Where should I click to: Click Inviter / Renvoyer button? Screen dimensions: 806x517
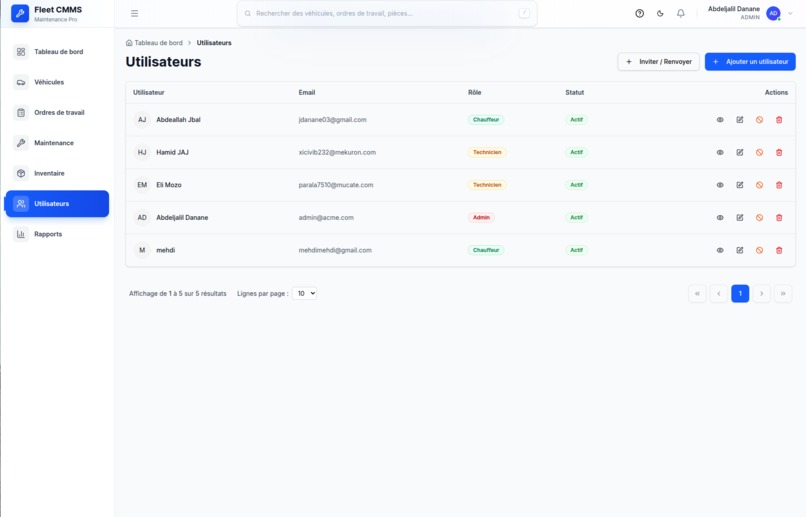(x=658, y=62)
